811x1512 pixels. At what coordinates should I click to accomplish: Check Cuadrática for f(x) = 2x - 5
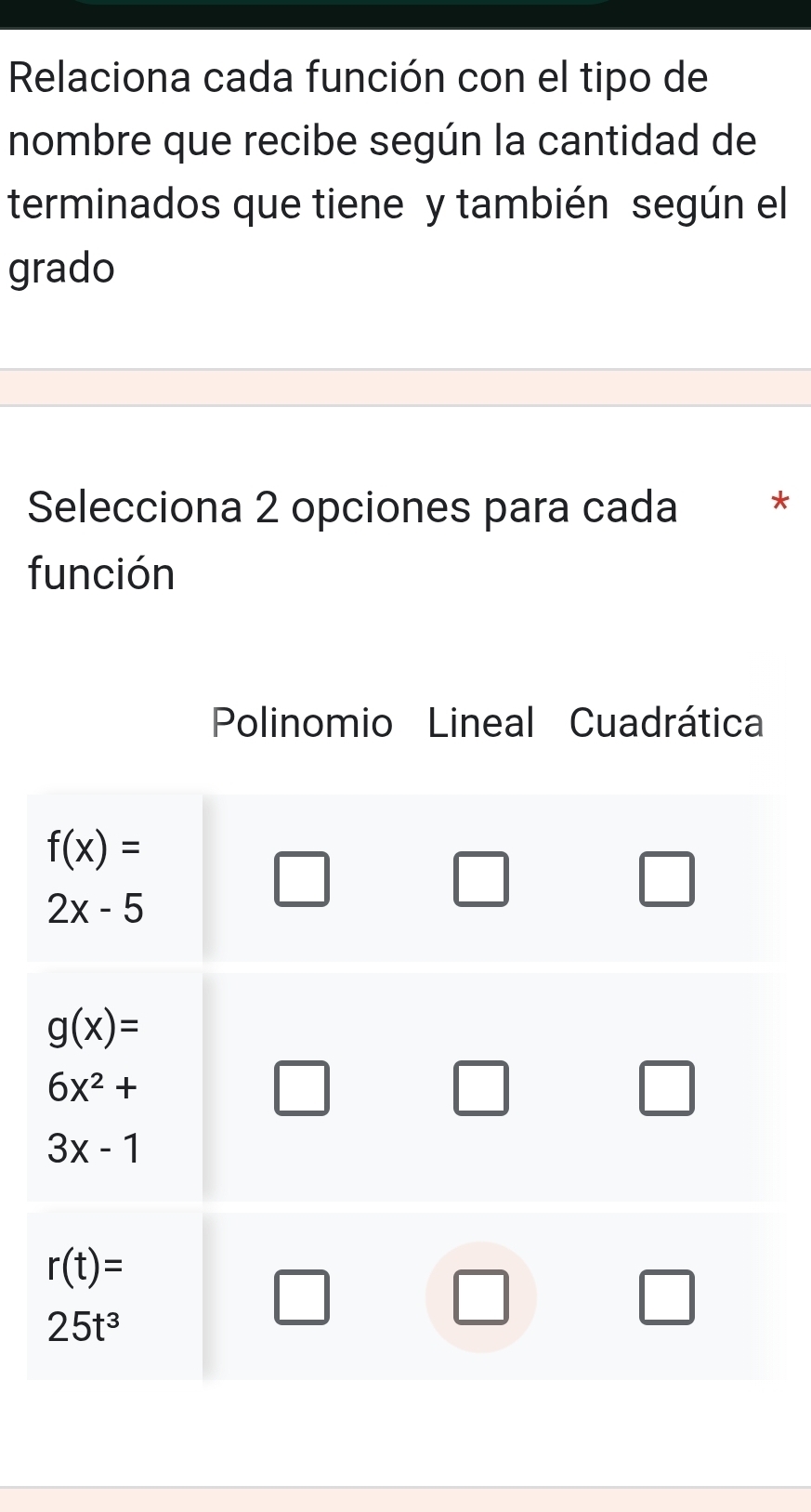[x=667, y=878]
